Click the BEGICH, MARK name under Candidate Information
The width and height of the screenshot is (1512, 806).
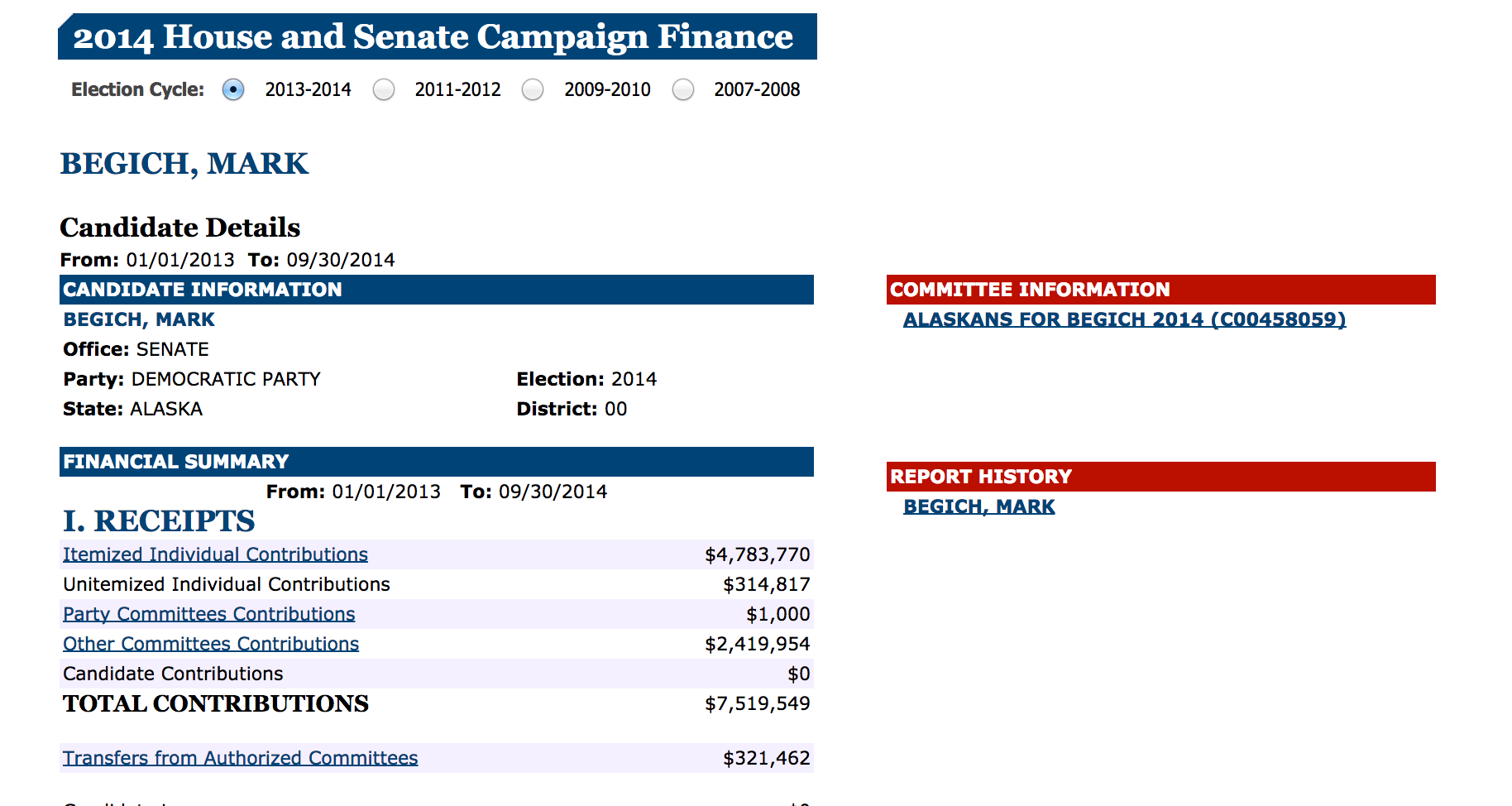(x=139, y=319)
